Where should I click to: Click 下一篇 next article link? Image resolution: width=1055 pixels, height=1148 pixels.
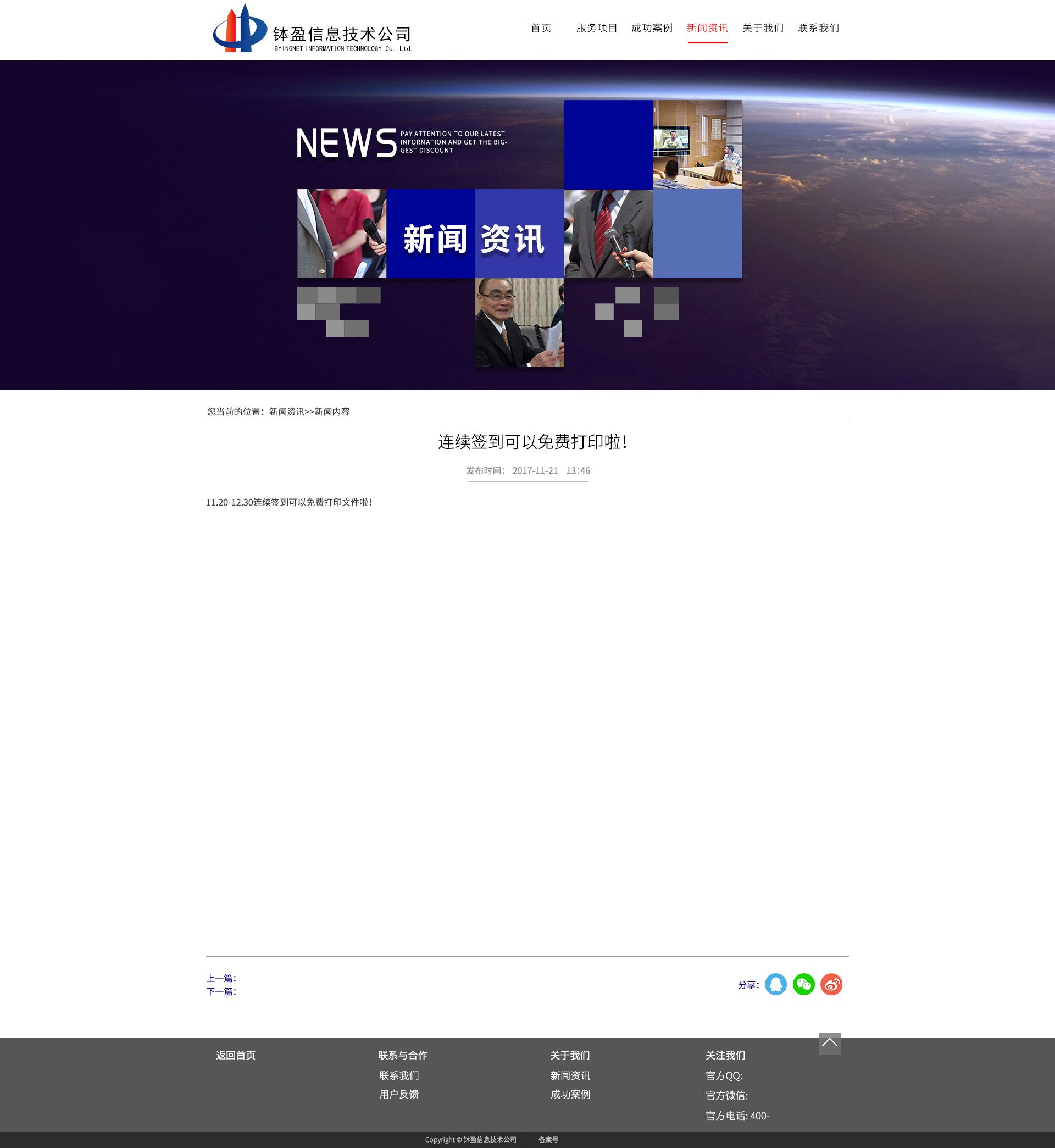[221, 991]
